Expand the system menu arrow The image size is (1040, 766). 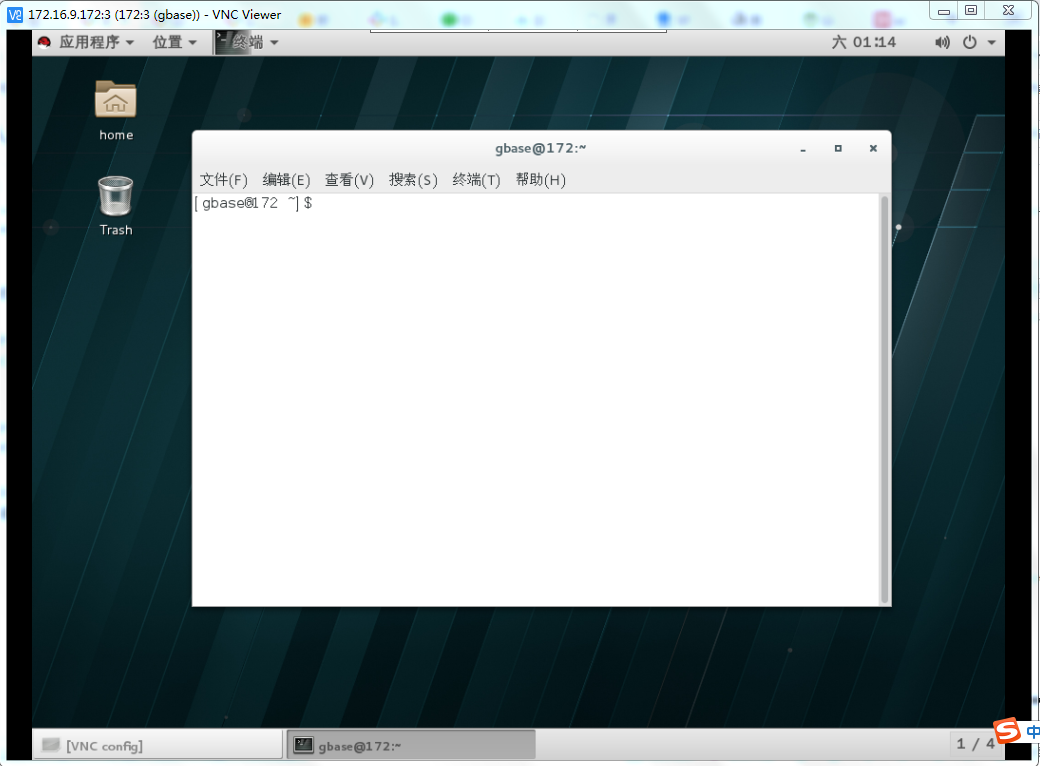992,42
